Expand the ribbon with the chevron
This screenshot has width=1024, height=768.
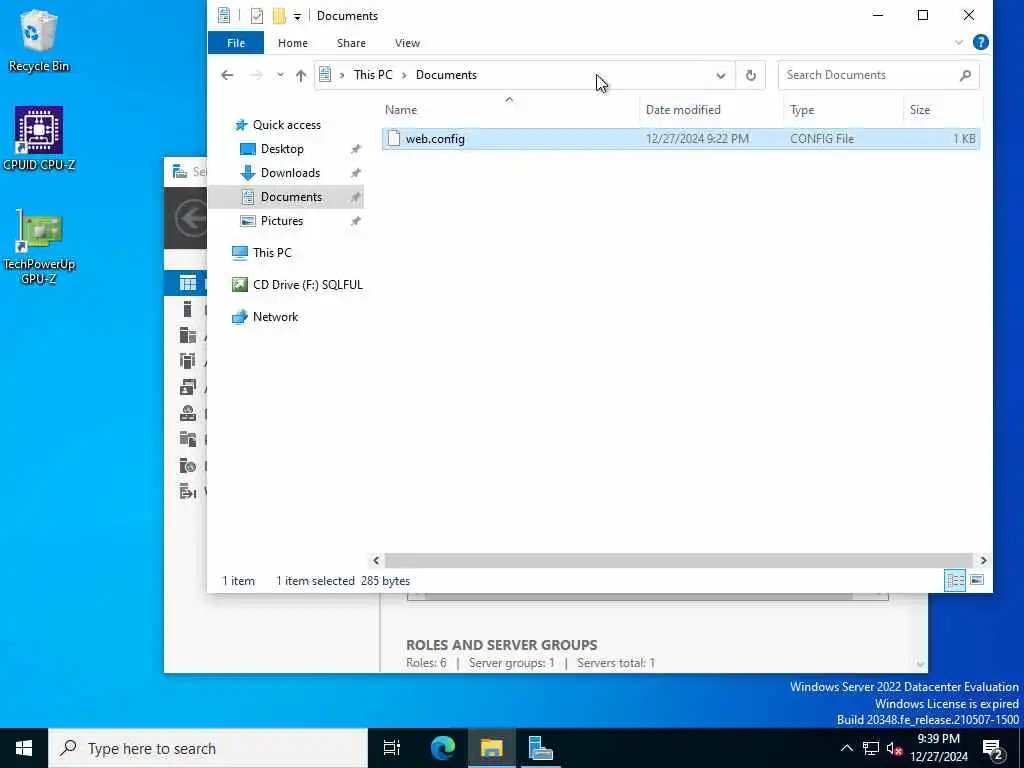(x=958, y=42)
